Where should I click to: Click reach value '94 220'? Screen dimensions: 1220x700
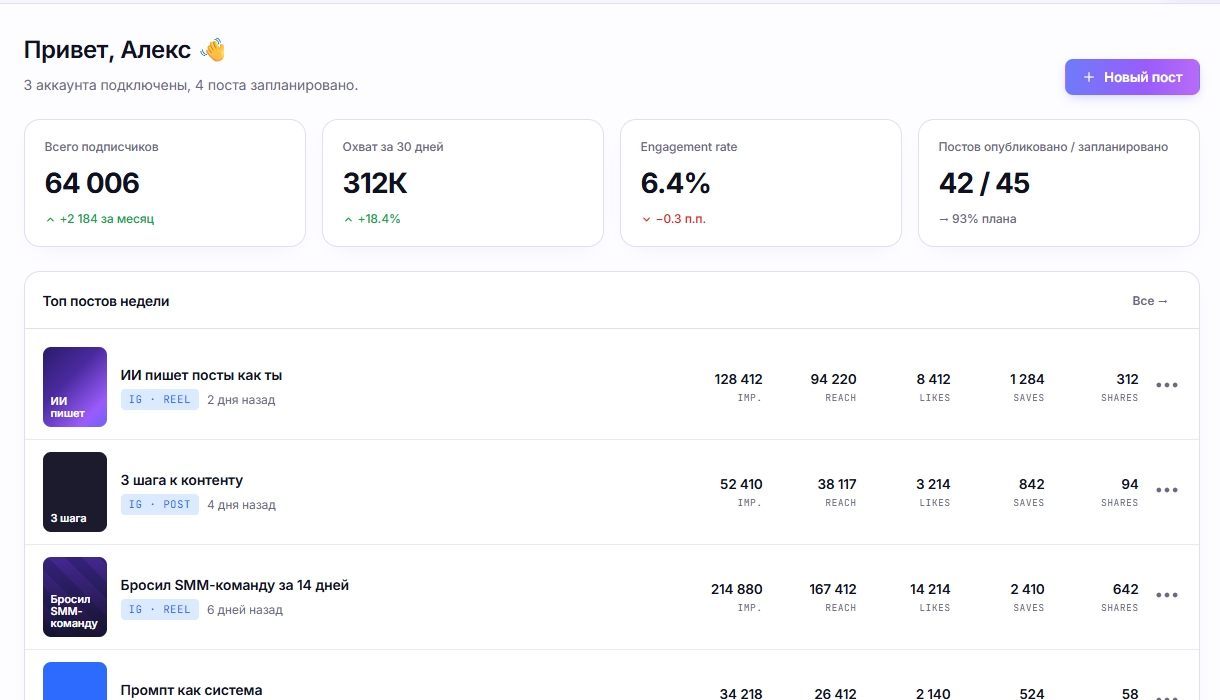pos(833,379)
